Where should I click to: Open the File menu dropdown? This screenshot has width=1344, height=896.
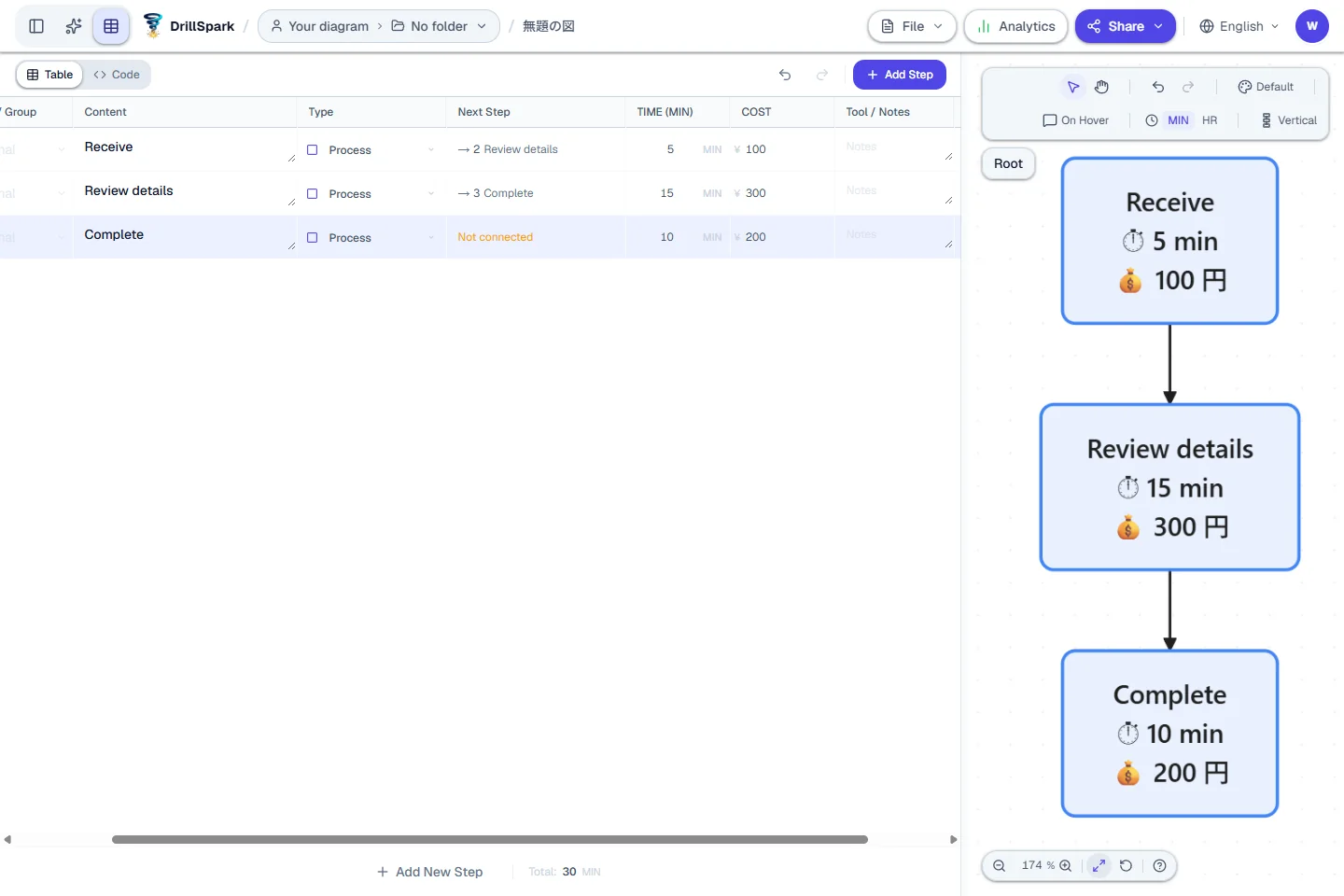(x=912, y=26)
